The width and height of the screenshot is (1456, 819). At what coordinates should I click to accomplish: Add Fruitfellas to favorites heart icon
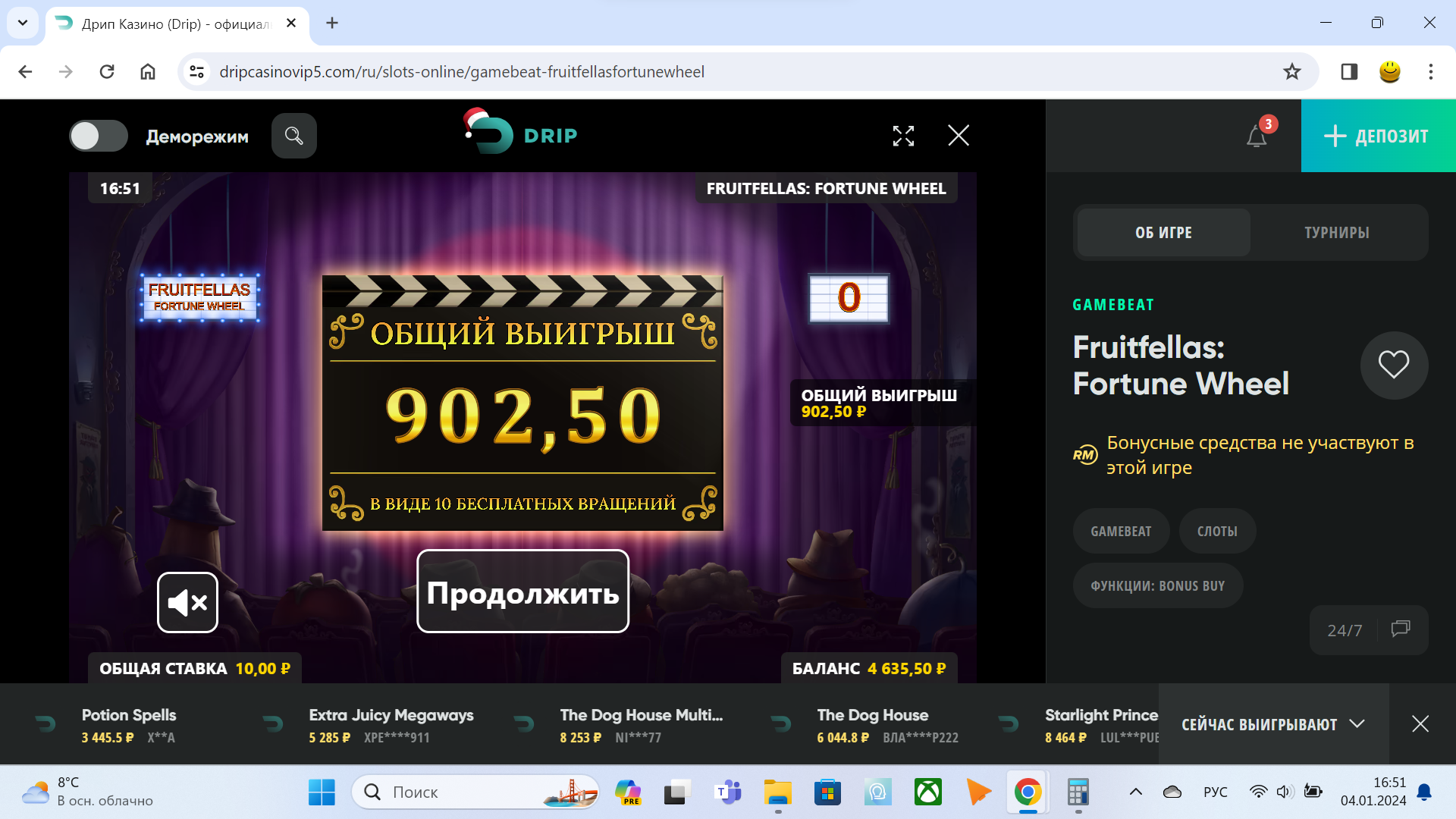click(x=1394, y=365)
